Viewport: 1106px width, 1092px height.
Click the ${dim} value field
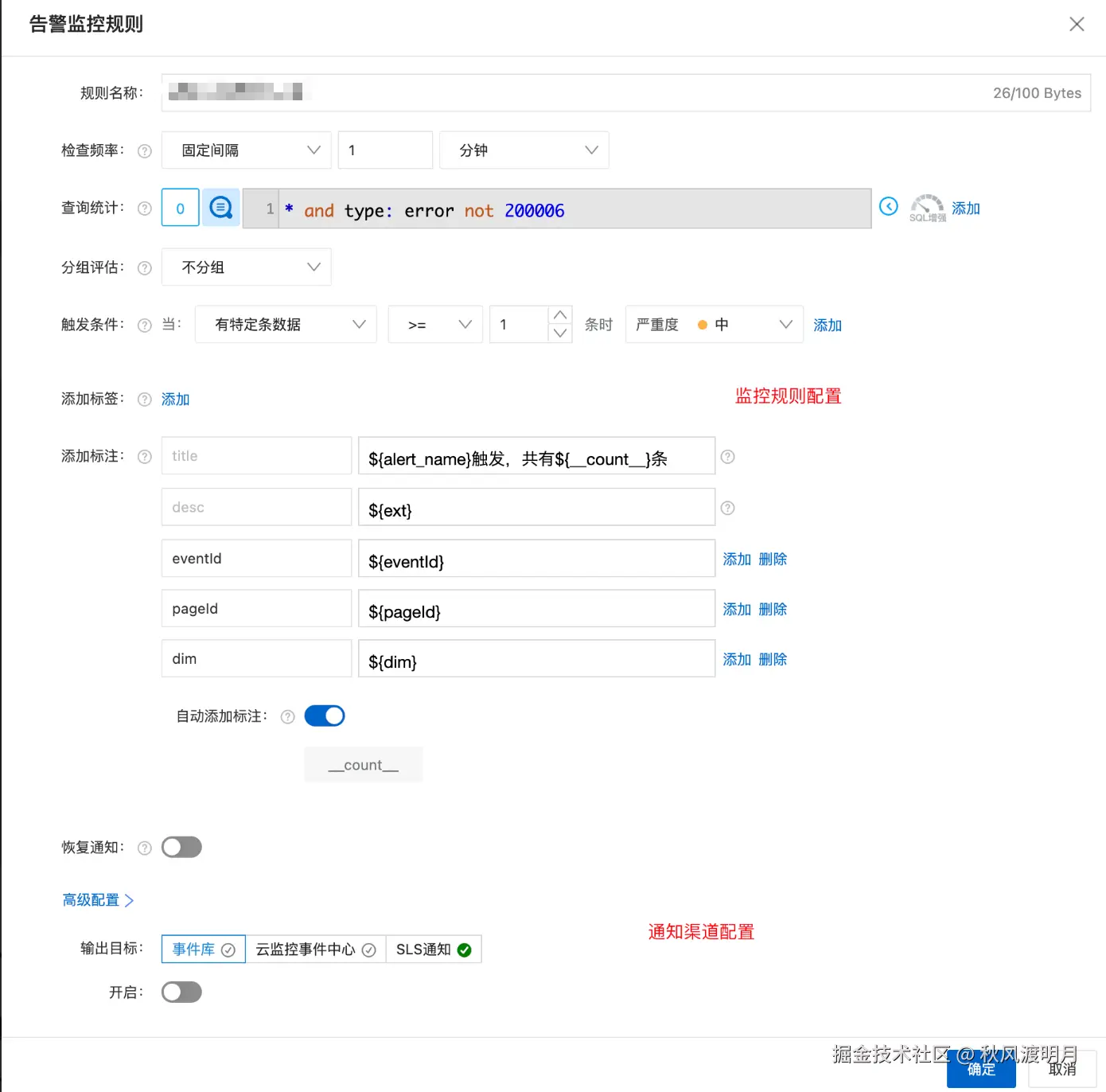[x=537, y=659]
